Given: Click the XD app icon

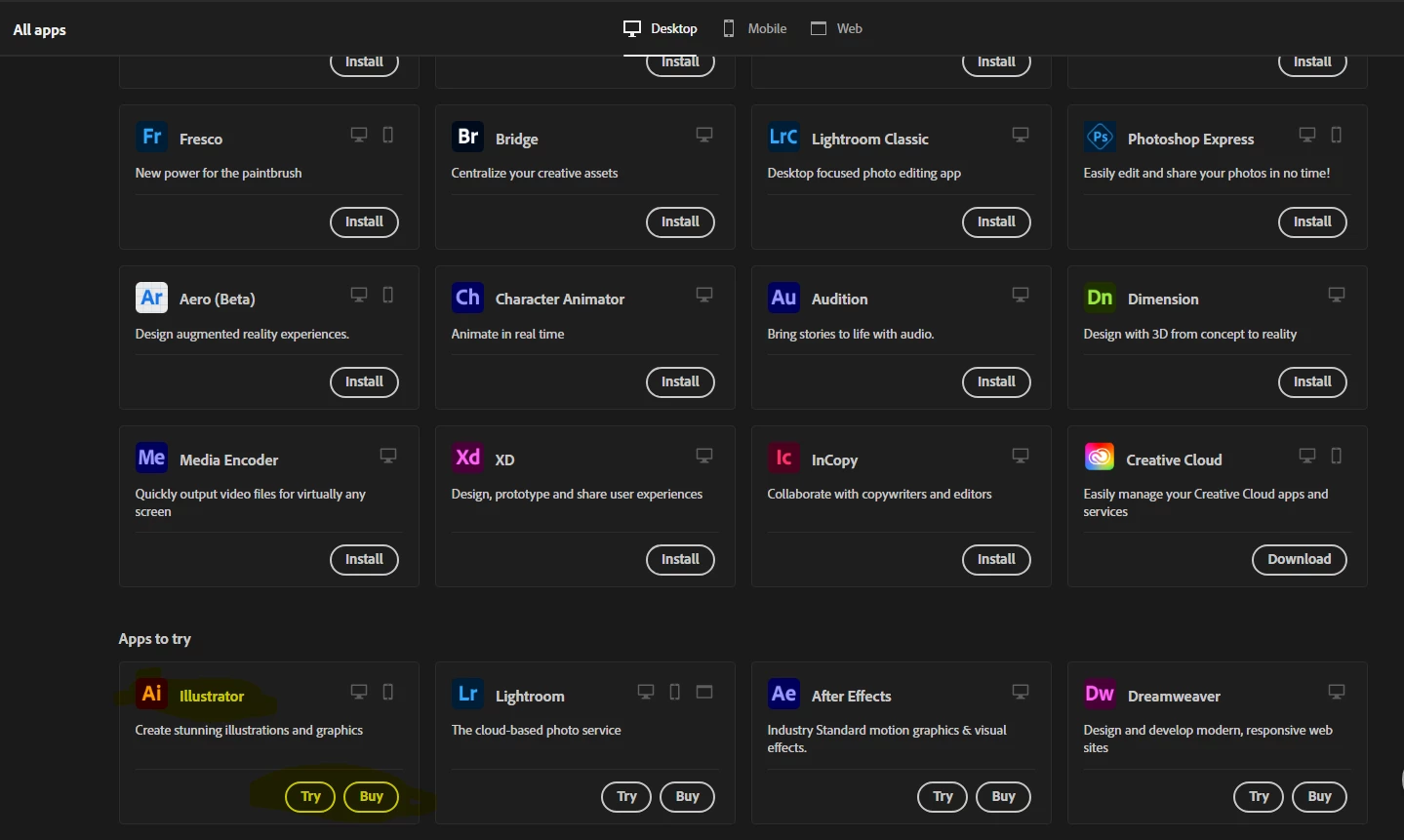Looking at the screenshot, I should pos(467,458).
